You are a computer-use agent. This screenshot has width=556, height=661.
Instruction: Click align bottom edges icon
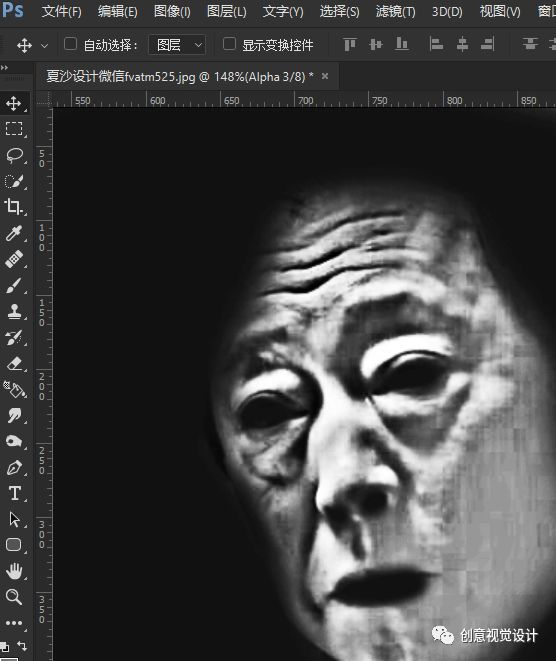[x=402, y=44]
